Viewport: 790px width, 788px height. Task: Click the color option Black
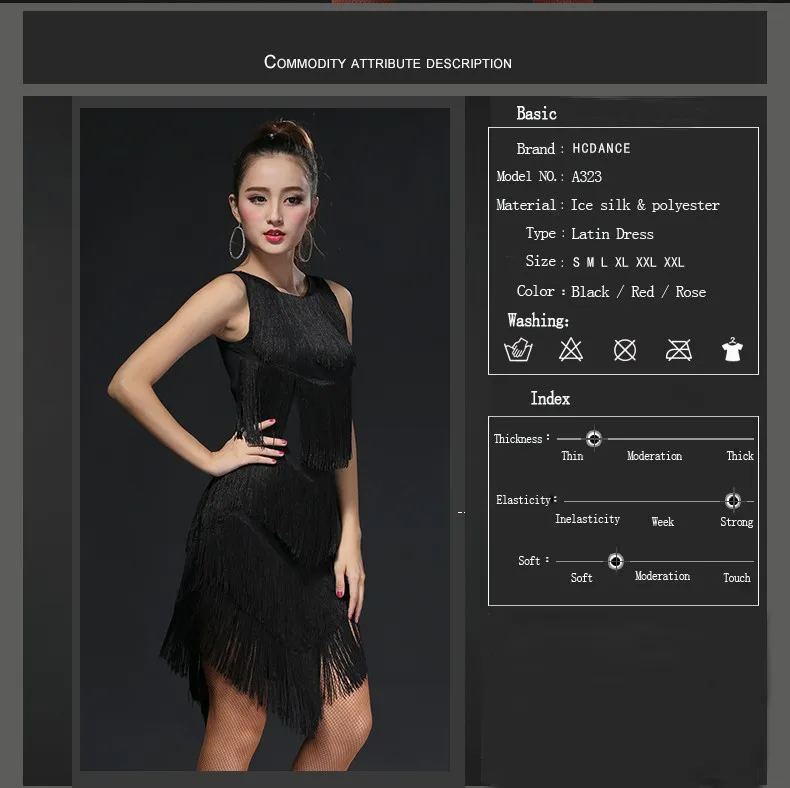[x=590, y=292]
